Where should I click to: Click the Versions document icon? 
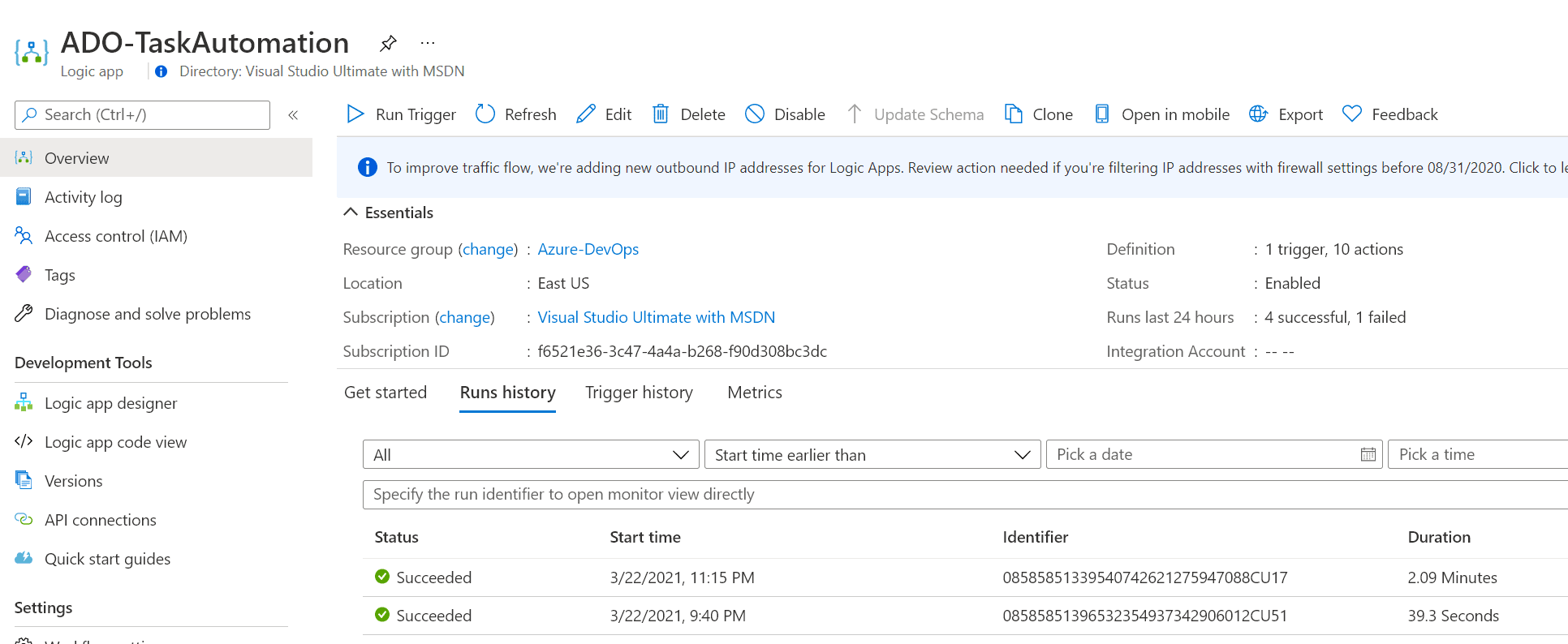[x=24, y=480]
